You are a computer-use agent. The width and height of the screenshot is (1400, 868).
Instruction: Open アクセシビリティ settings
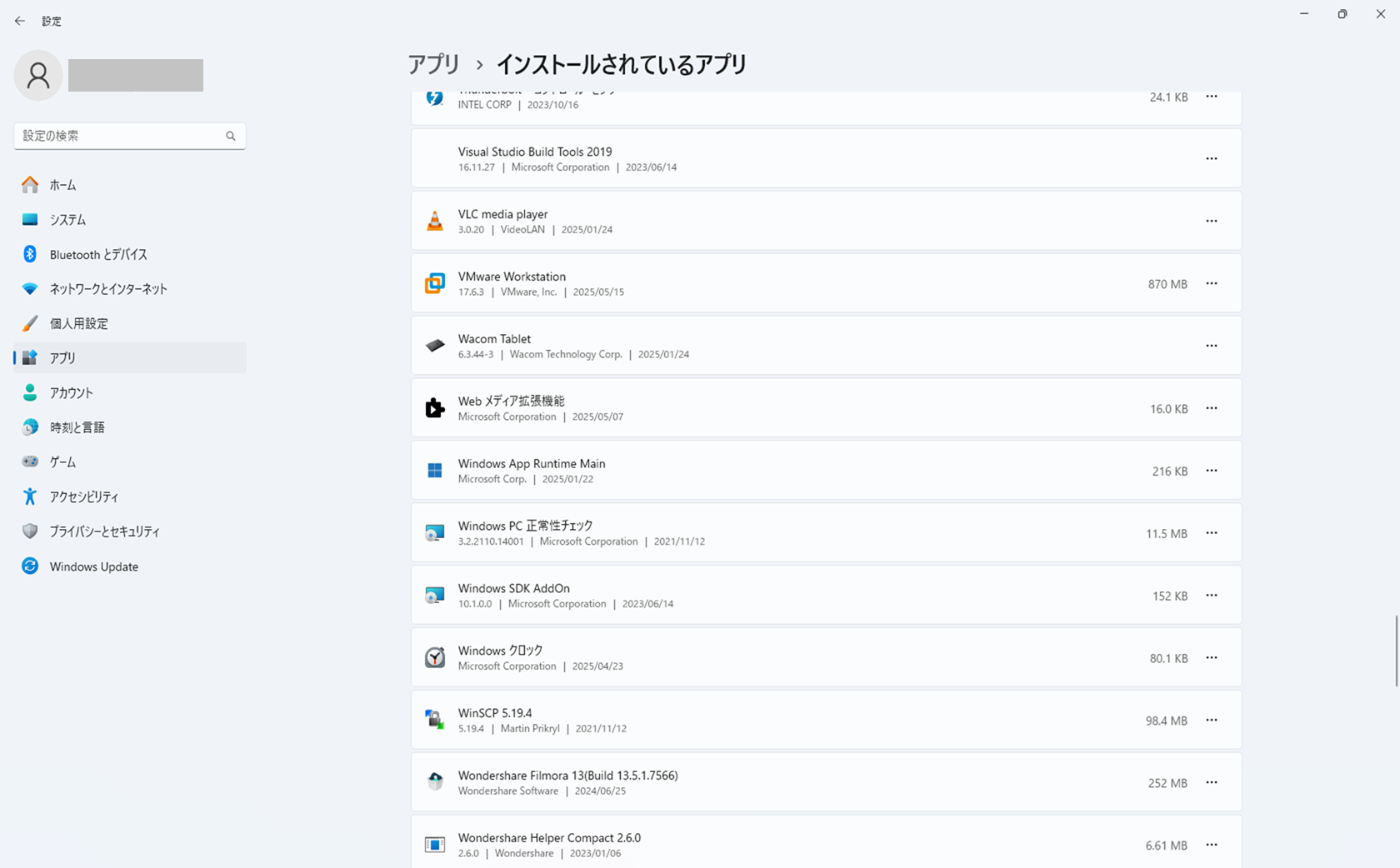130,496
